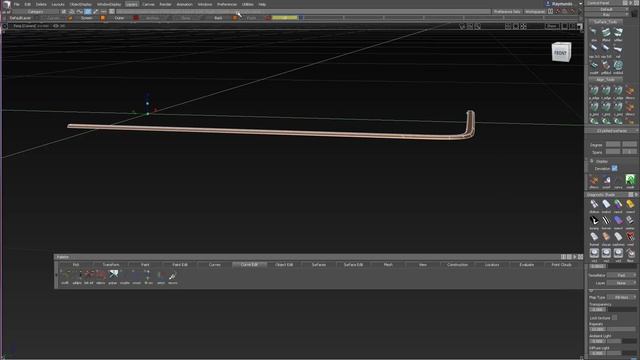
Task: Open the Category dropdown in layer bar
Action: 36,12
